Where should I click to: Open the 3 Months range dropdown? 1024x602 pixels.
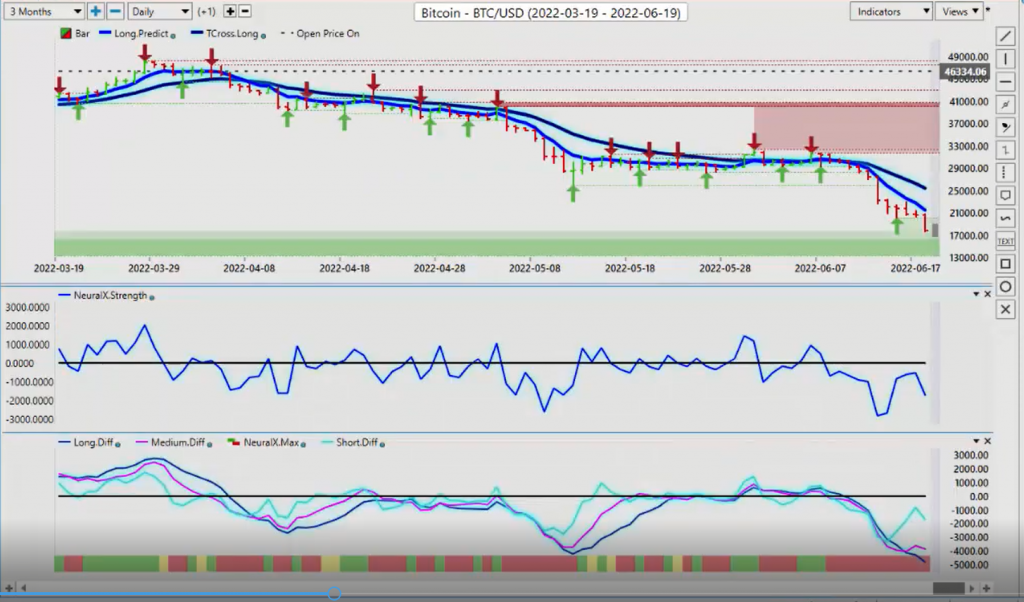click(x=44, y=11)
